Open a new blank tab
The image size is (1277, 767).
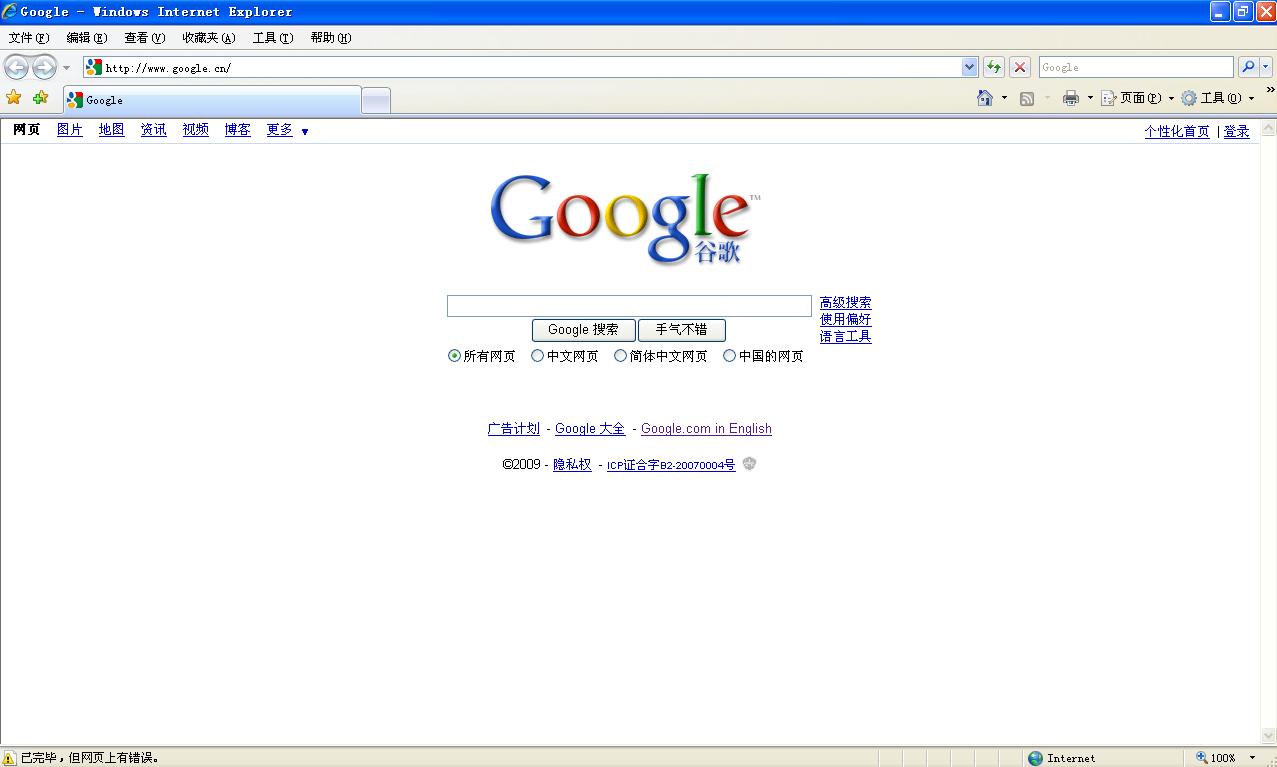375,100
